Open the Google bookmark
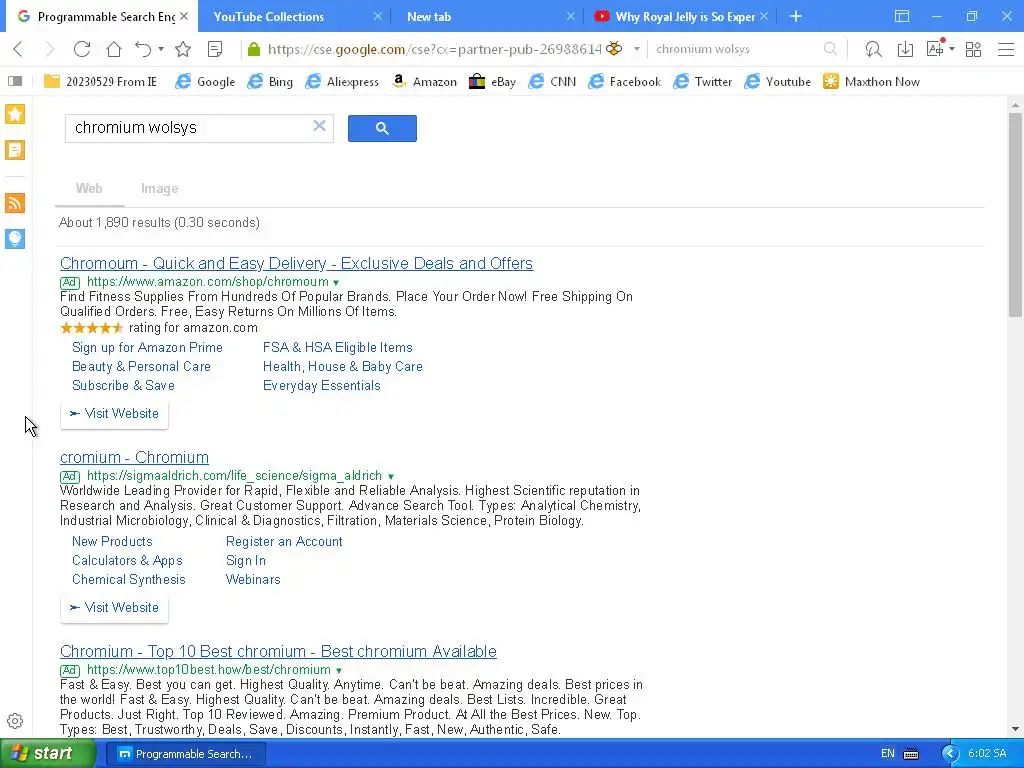The height and width of the screenshot is (768, 1024). [x=205, y=82]
